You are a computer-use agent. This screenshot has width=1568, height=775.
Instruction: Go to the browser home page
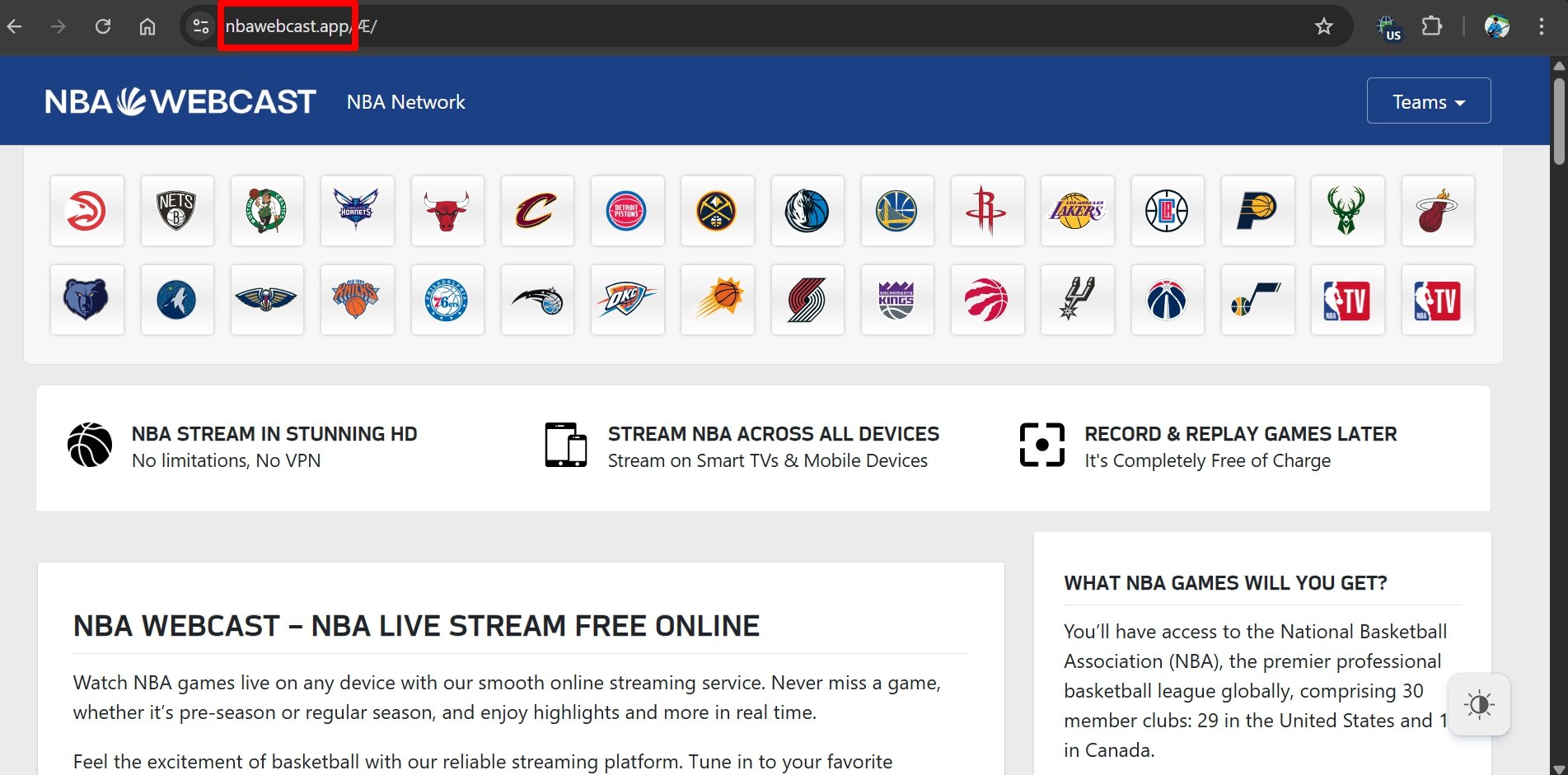(147, 26)
